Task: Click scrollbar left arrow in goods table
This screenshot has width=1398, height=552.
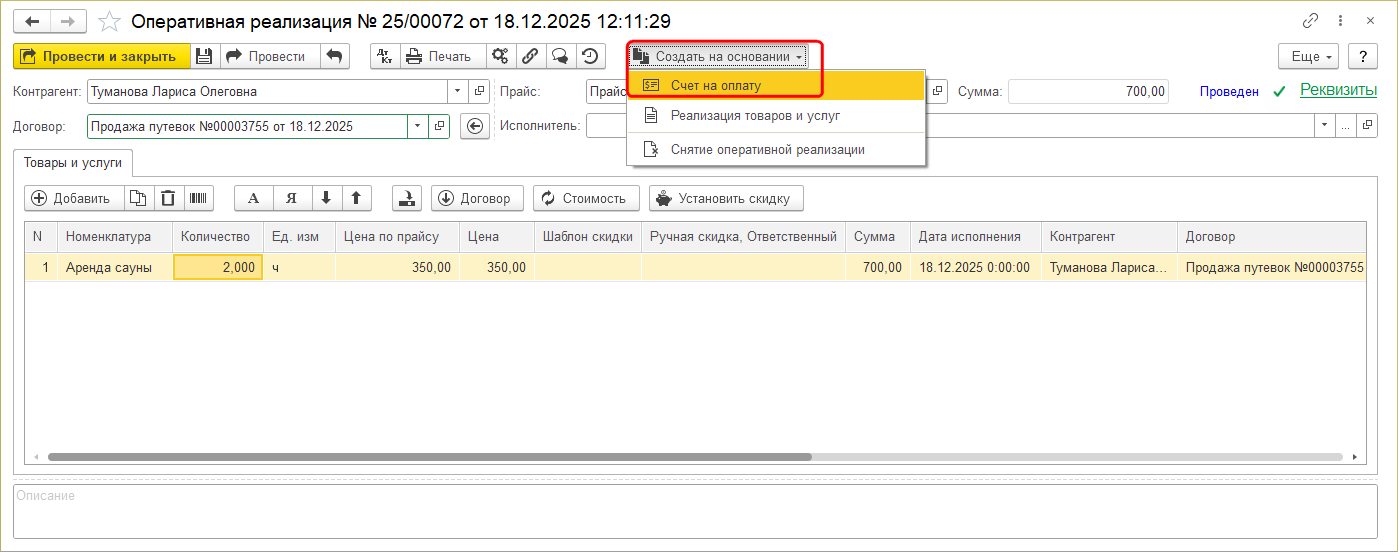Action: [35, 456]
